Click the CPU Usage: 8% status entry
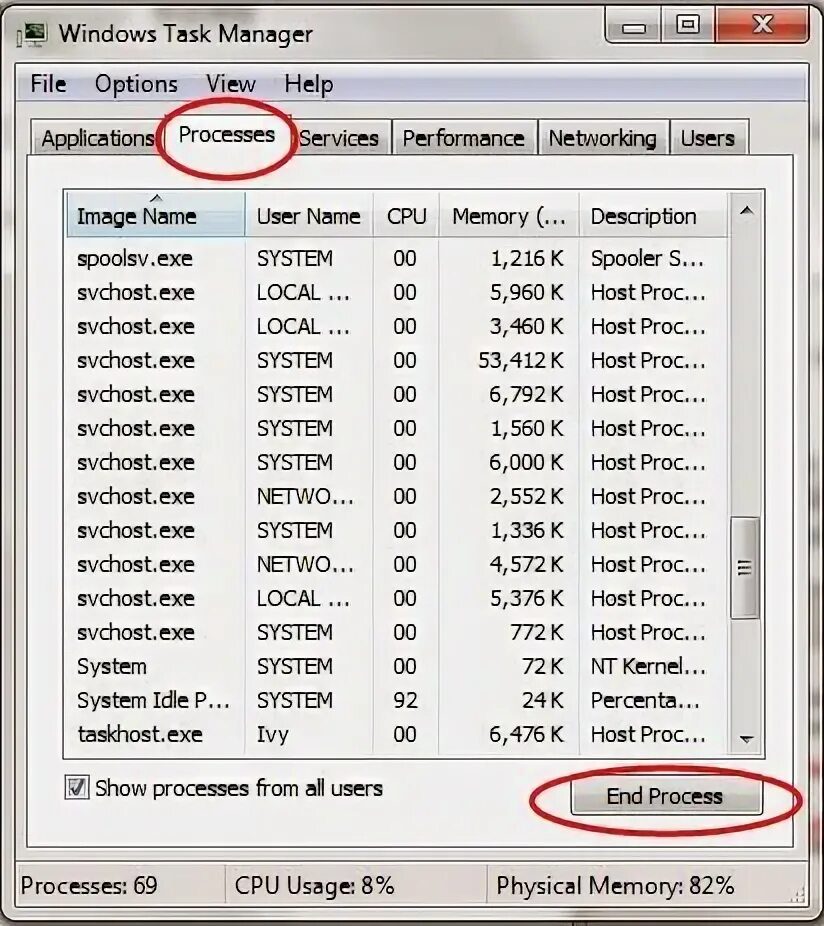 [314, 885]
